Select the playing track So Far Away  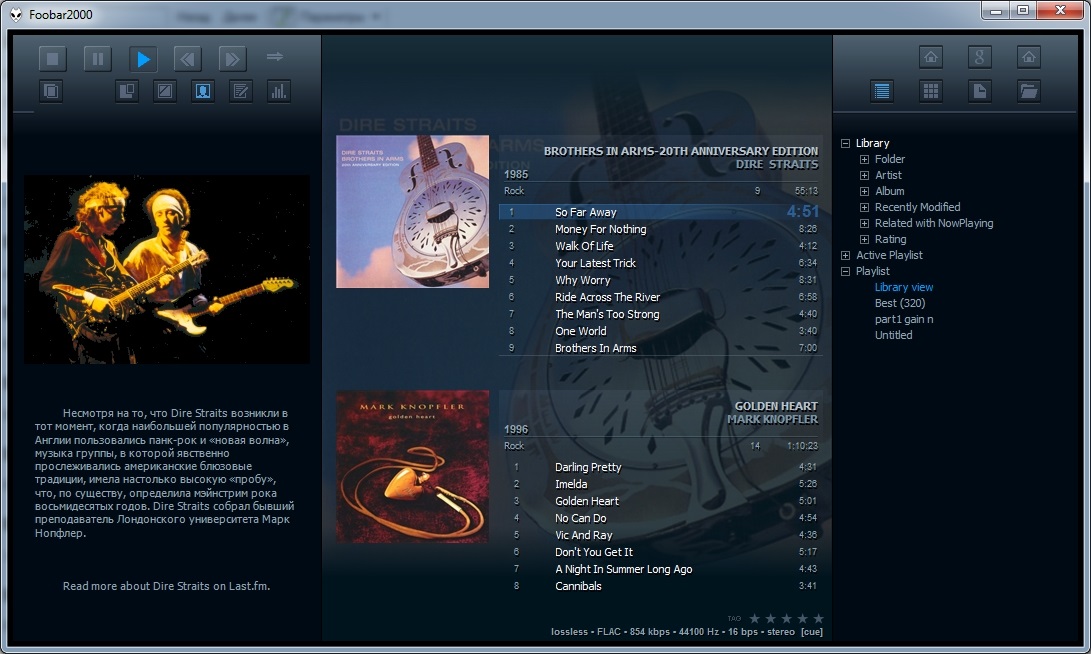pos(660,212)
